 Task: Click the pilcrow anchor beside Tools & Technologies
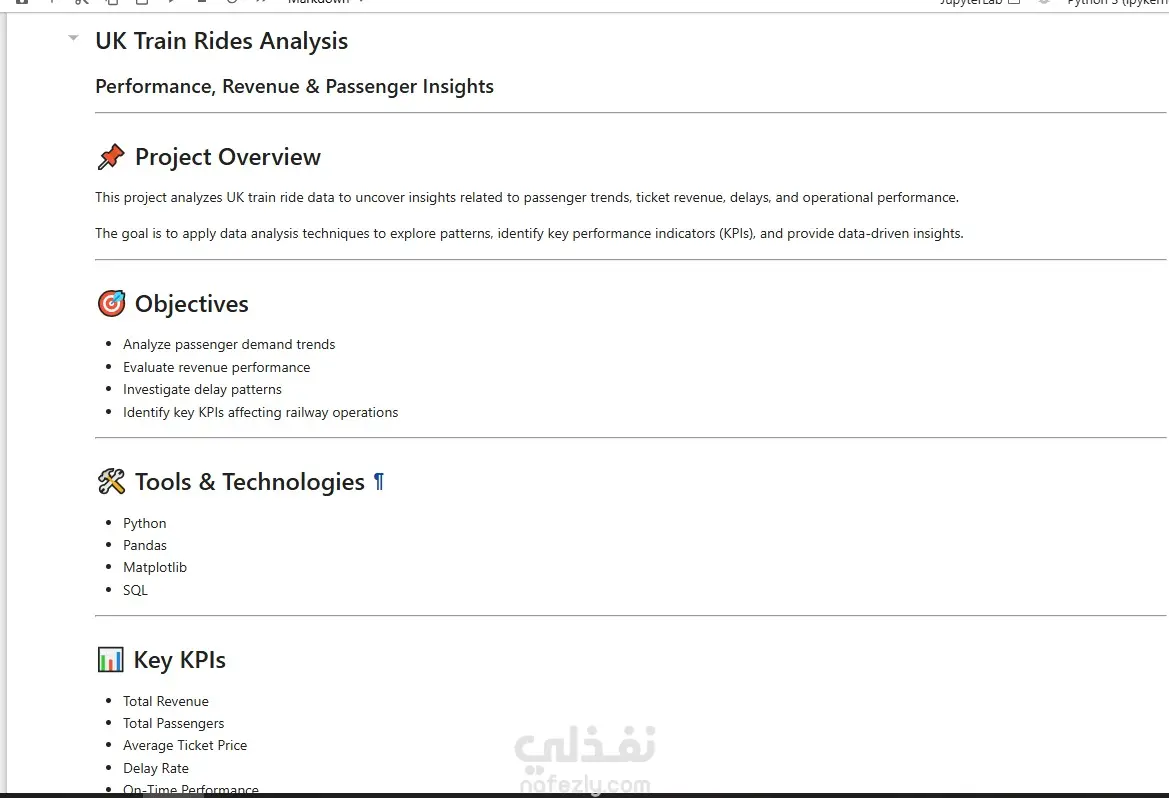point(379,482)
